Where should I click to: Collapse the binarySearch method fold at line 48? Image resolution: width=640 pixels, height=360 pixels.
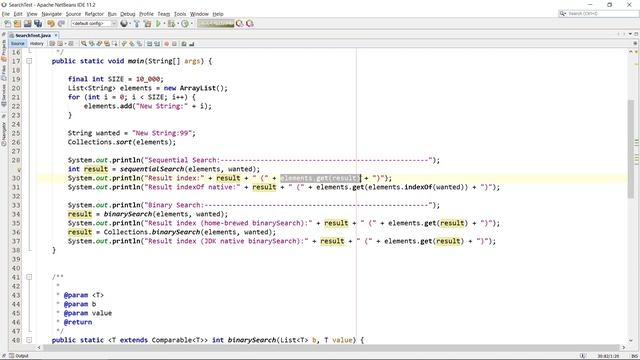[x=29, y=340]
